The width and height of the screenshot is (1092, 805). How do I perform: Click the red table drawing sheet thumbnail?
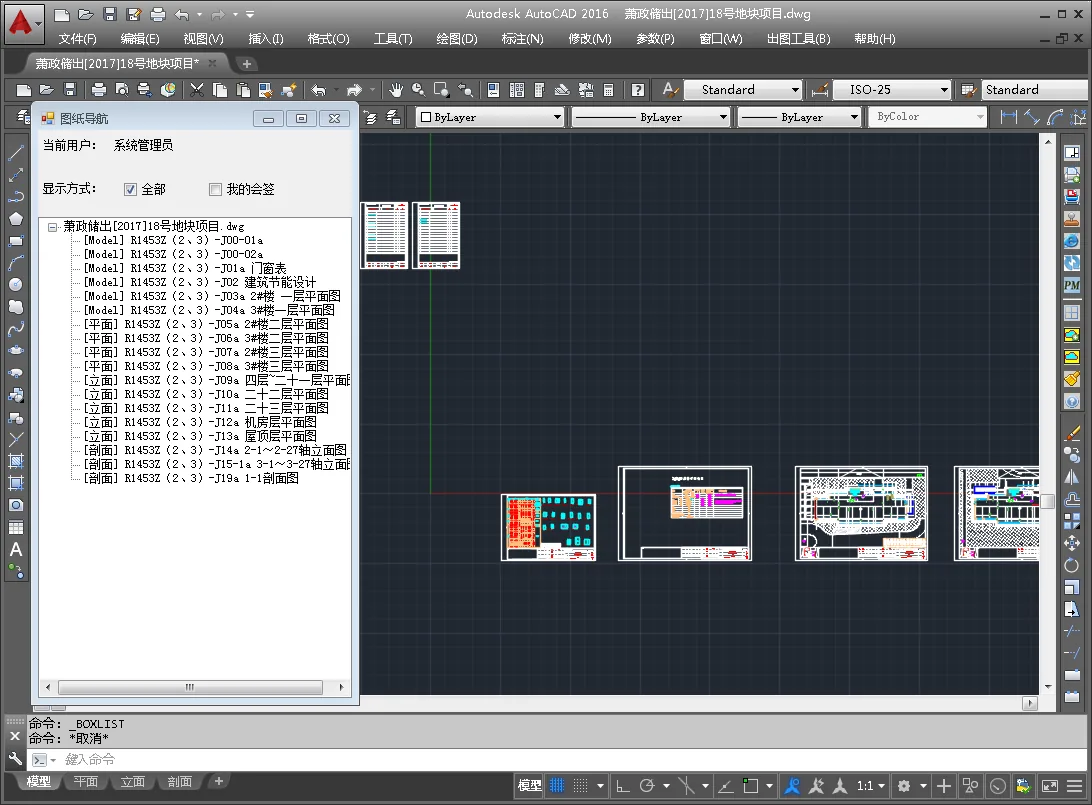pyautogui.click(x=548, y=527)
